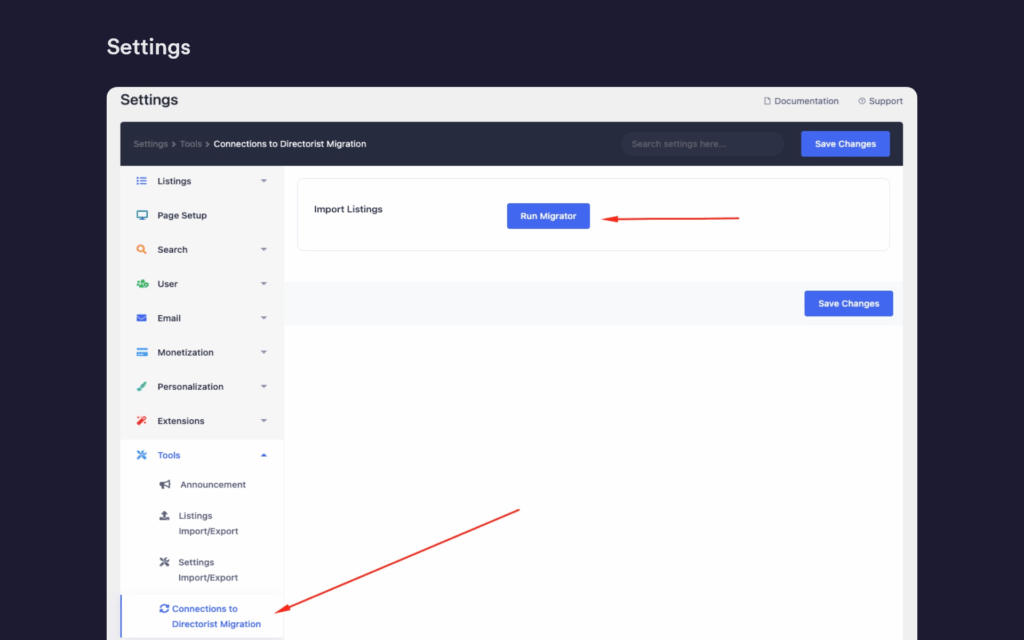Go to Tools breadcrumb link
The height and width of the screenshot is (640, 1024).
(191, 144)
